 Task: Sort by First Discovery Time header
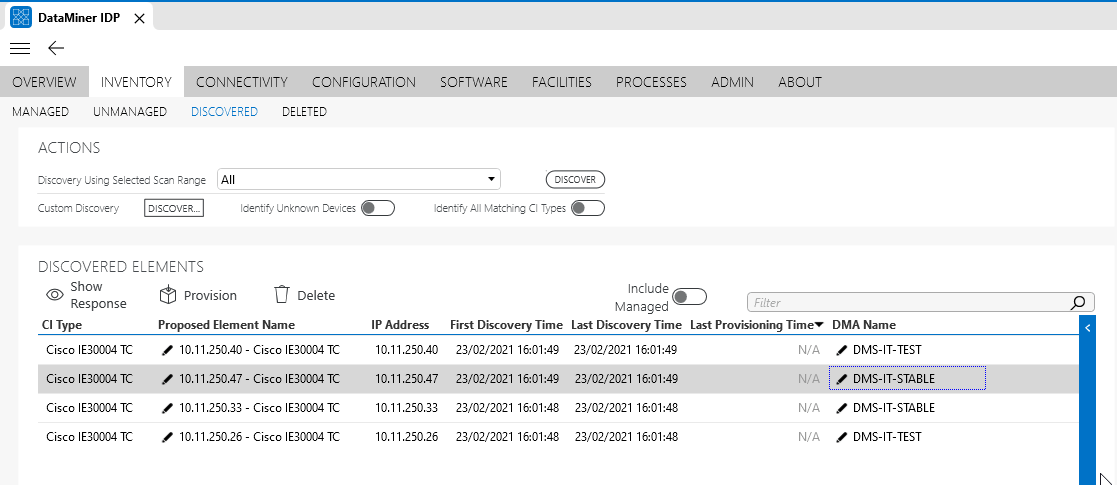click(x=506, y=325)
